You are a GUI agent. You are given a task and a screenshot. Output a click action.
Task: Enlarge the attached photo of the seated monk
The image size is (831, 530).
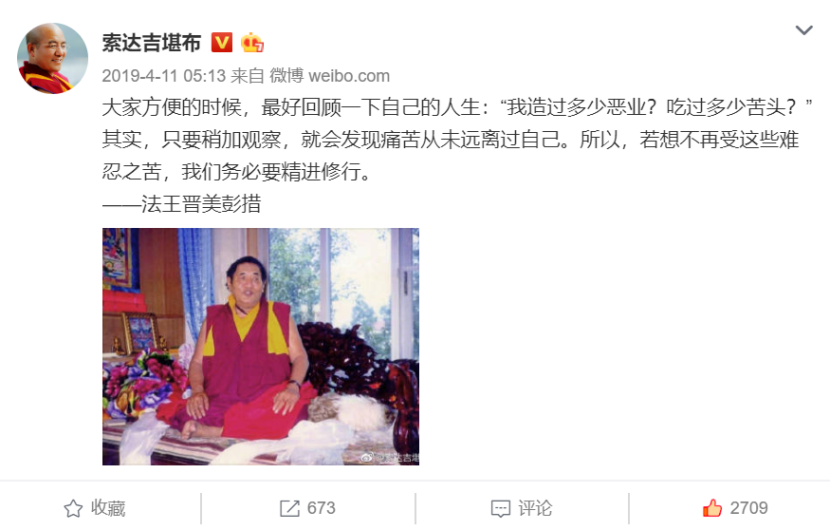261,347
